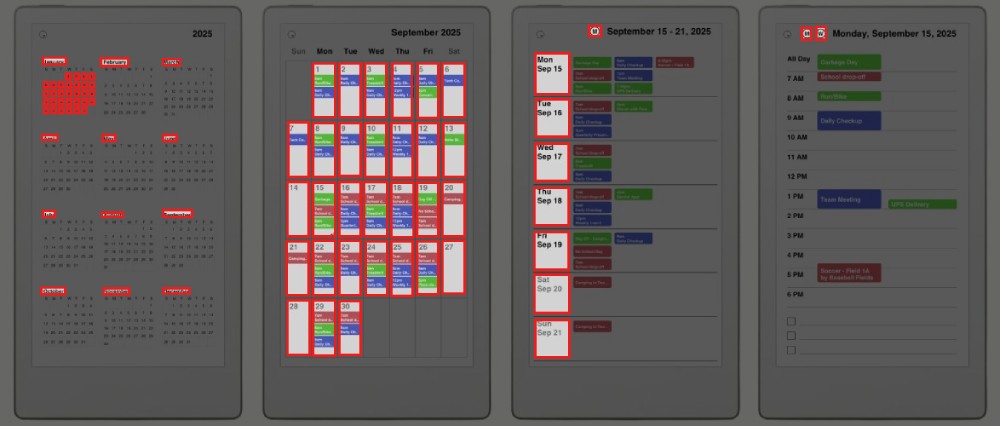Image resolution: width=1000 pixels, height=426 pixels.
Task: Select Mon Sep 15 in the week view
Action: [551, 74]
